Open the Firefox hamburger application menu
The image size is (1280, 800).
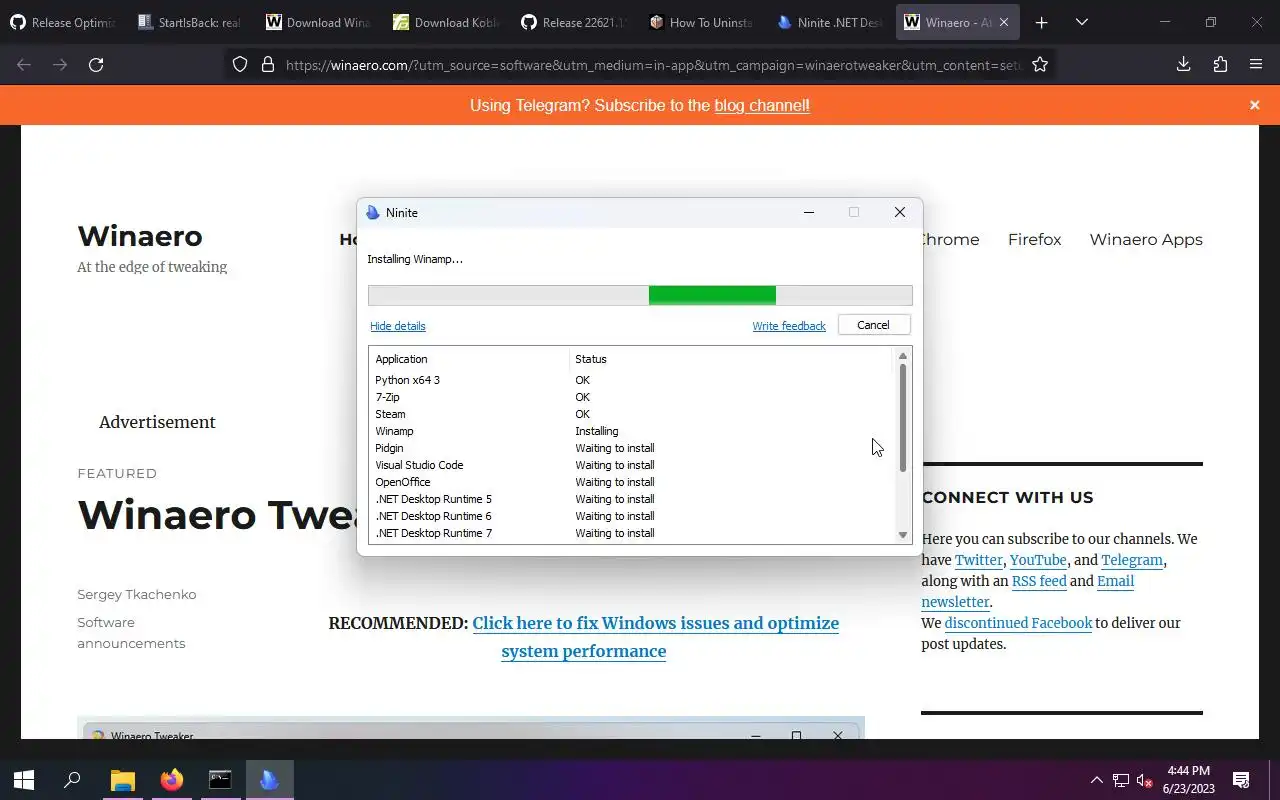1256,65
